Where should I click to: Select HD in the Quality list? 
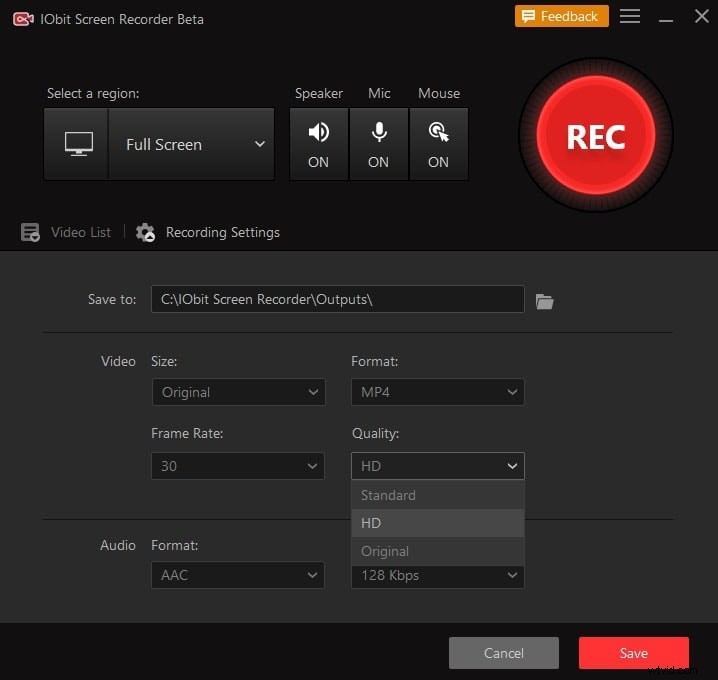coord(438,523)
